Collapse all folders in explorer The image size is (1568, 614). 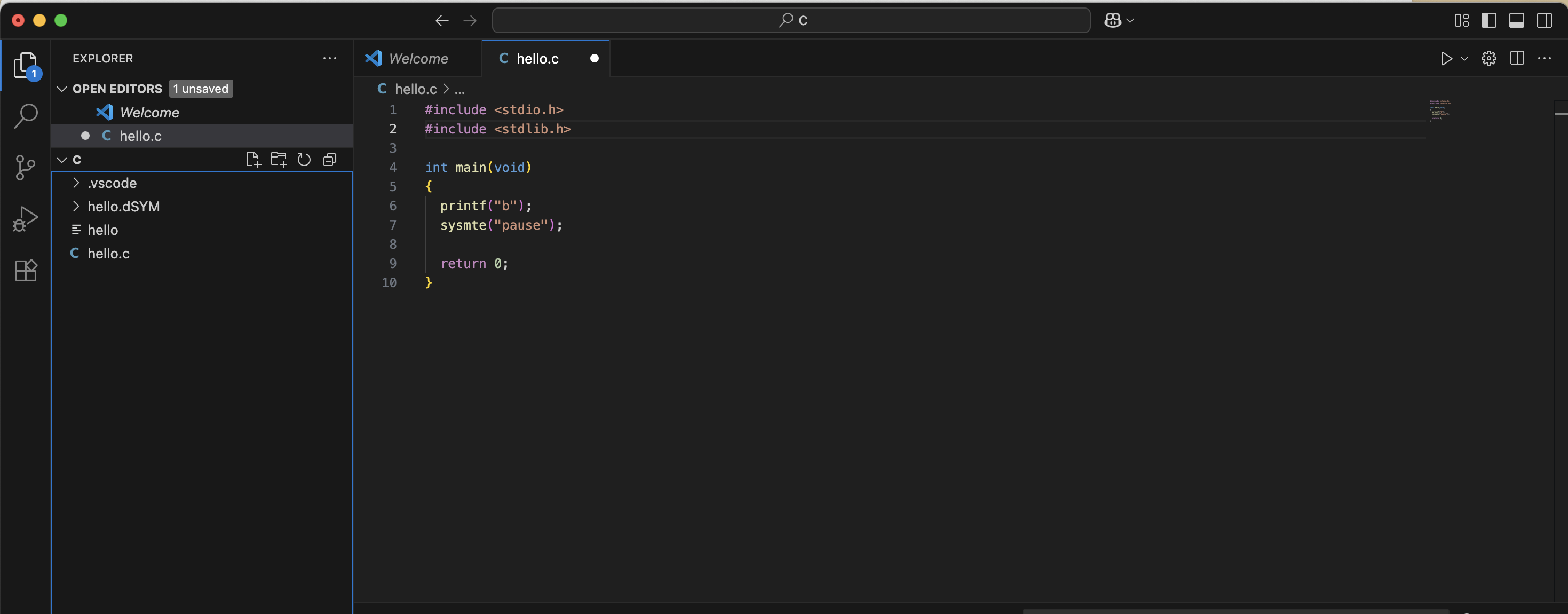(330, 160)
